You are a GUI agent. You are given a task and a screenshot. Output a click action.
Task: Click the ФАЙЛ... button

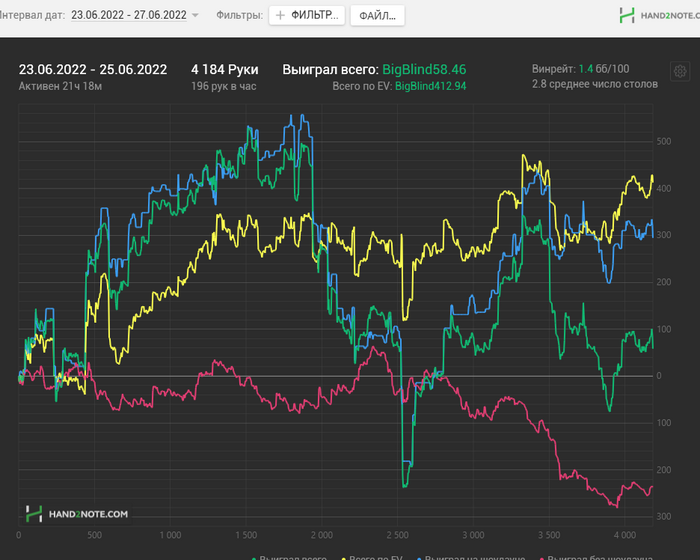(x=377, y=16)
